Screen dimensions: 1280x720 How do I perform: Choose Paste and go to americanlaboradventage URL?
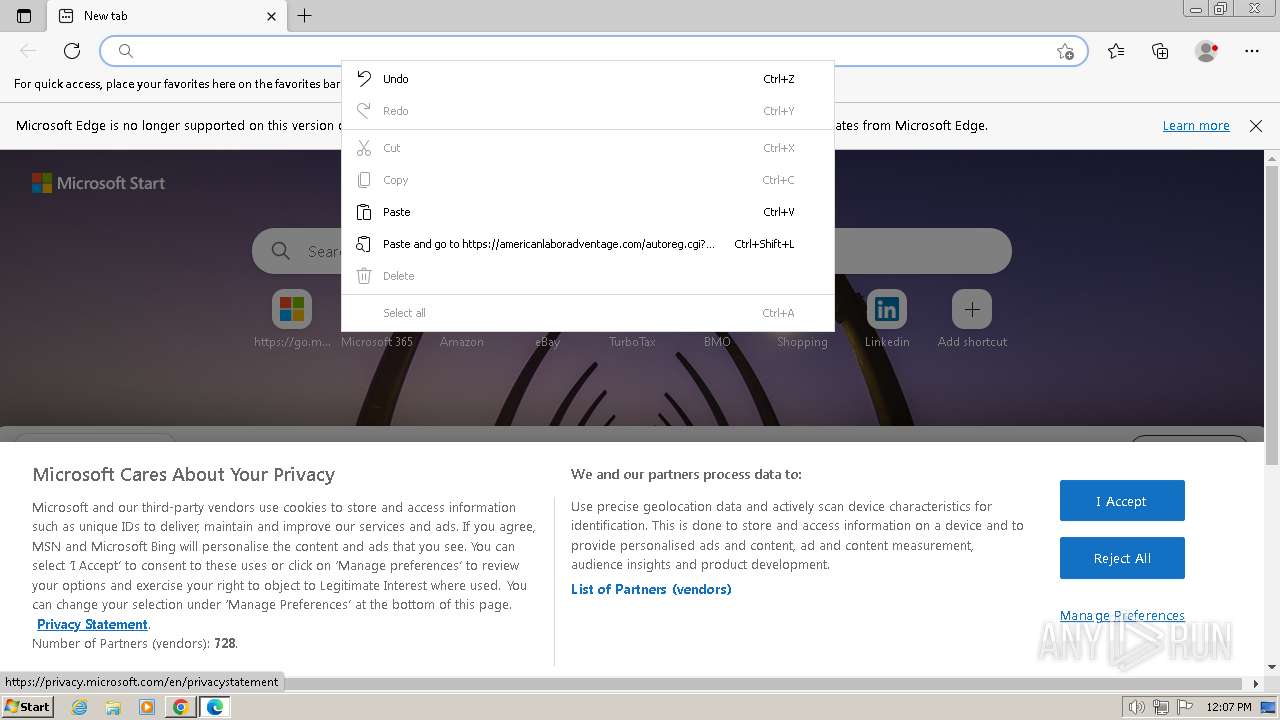point(588,244)
